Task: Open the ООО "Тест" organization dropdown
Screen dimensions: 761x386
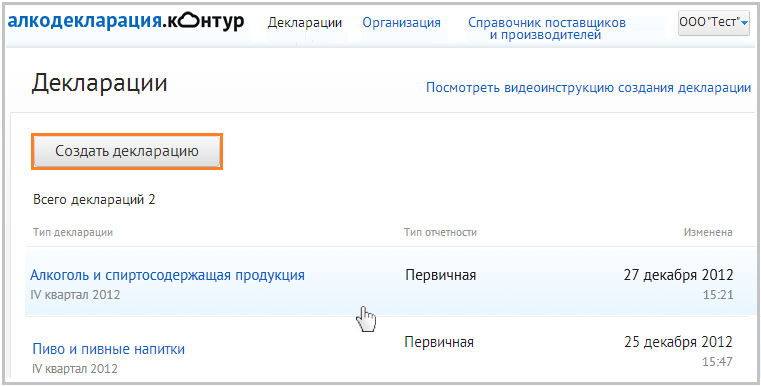Action: coord(713,22)
